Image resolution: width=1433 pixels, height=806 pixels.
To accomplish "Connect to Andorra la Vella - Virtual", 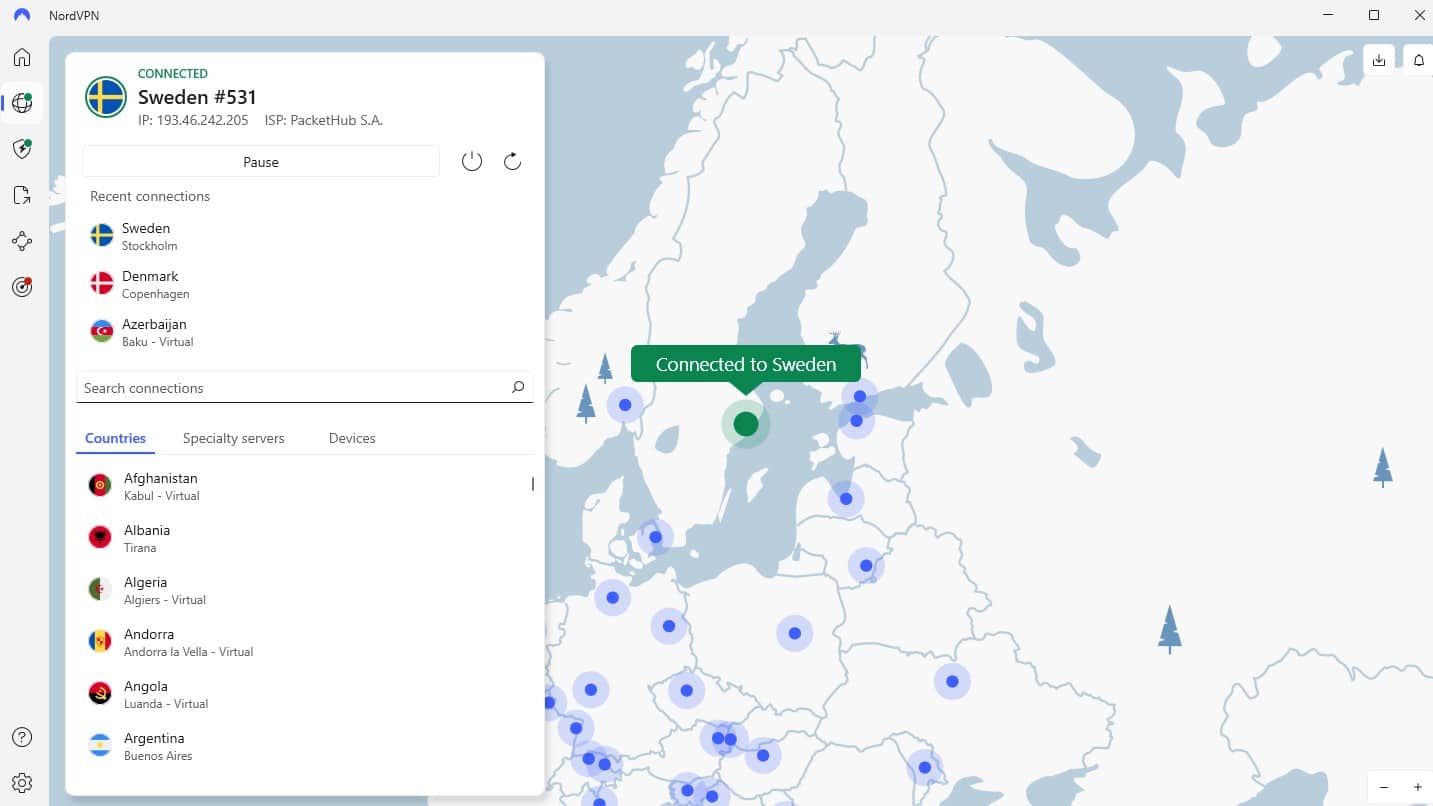I will tap(305, 642).
